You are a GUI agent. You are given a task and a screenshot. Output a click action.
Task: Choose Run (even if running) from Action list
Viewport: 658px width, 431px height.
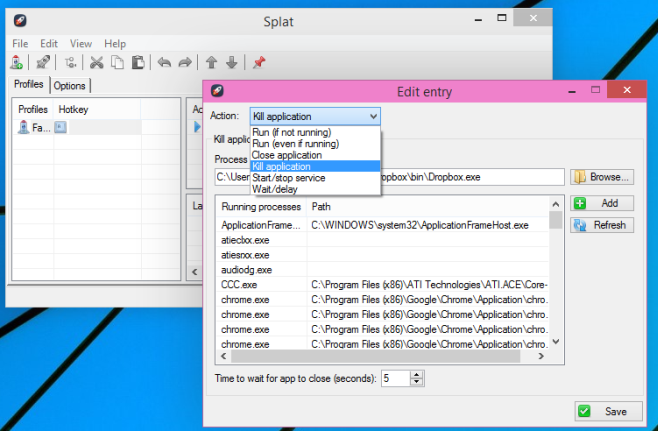click(x=315, y=144)
